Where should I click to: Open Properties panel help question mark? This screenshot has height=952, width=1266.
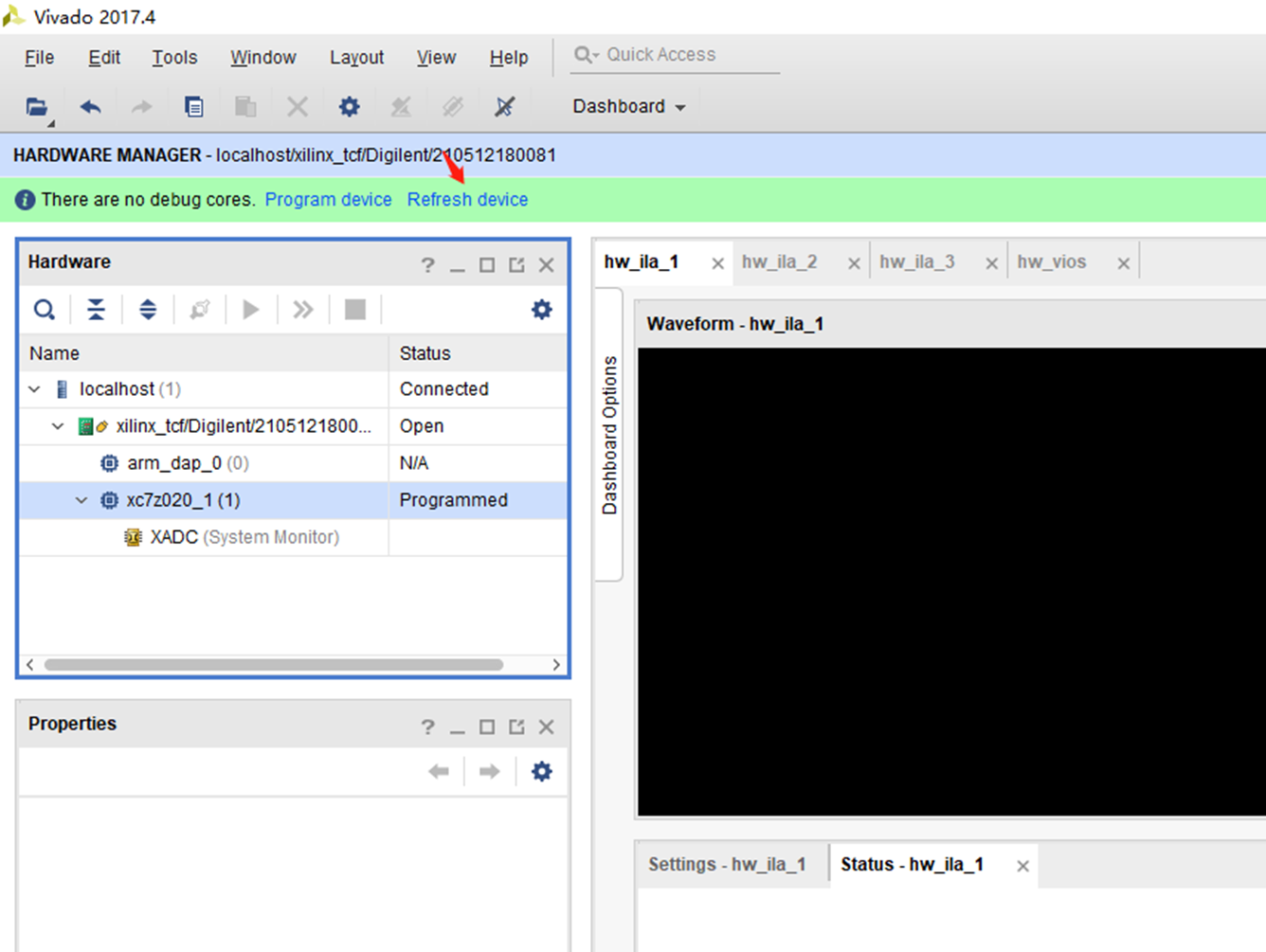pos(428,727)
